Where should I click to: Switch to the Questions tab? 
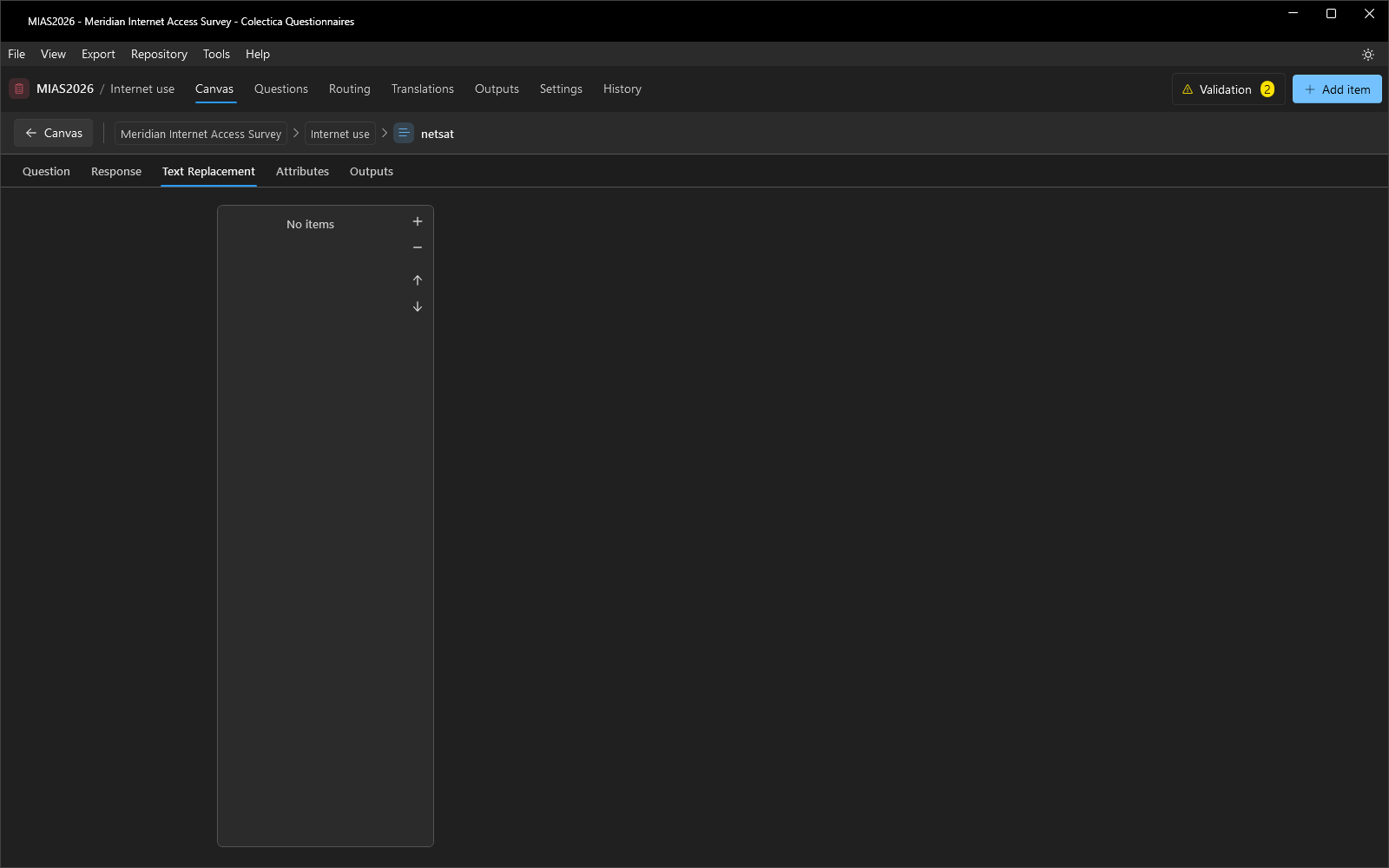(x=281, y=89)
